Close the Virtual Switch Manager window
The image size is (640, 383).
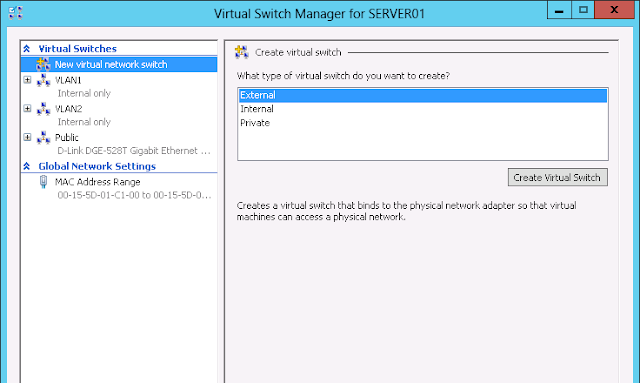click(x=614, y=10)
